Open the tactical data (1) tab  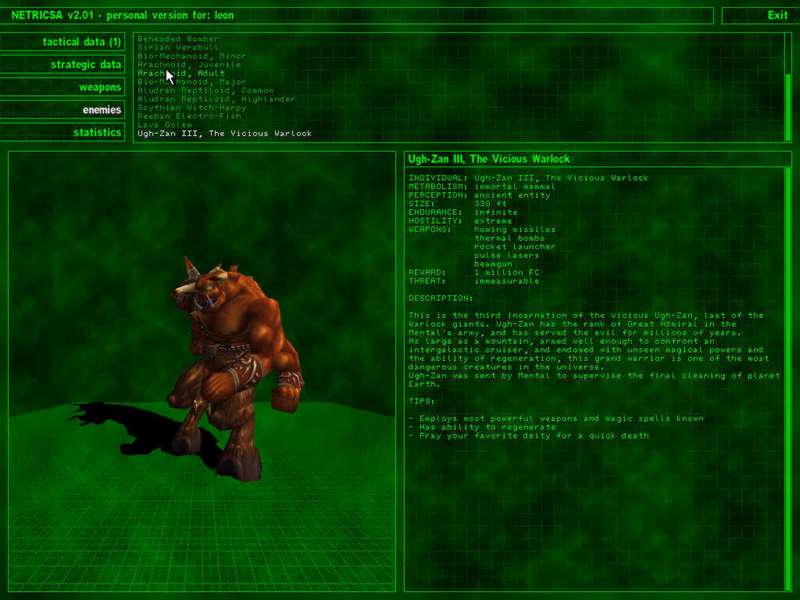point(62,42)
